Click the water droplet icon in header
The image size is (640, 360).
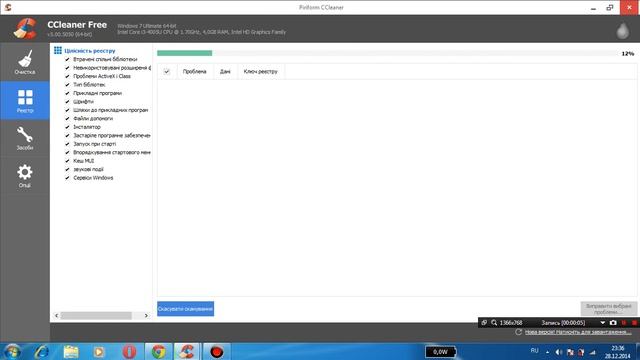(622, 31)
